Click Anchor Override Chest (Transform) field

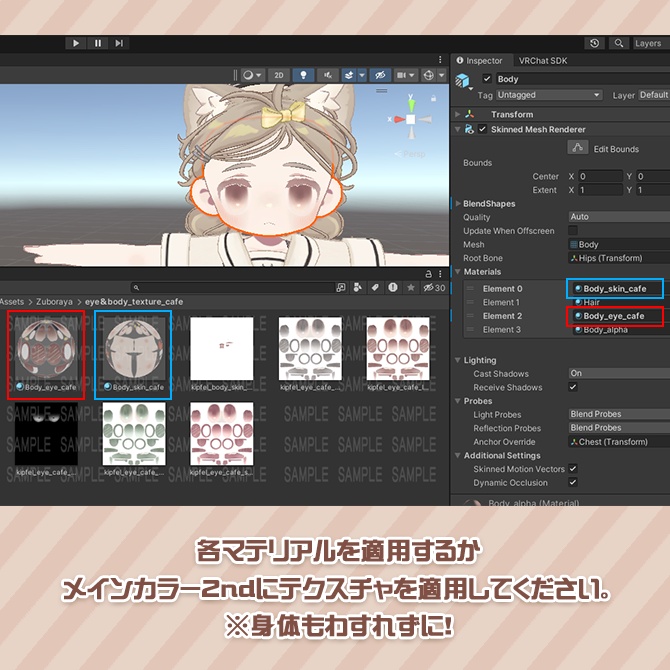click(619, 442)
